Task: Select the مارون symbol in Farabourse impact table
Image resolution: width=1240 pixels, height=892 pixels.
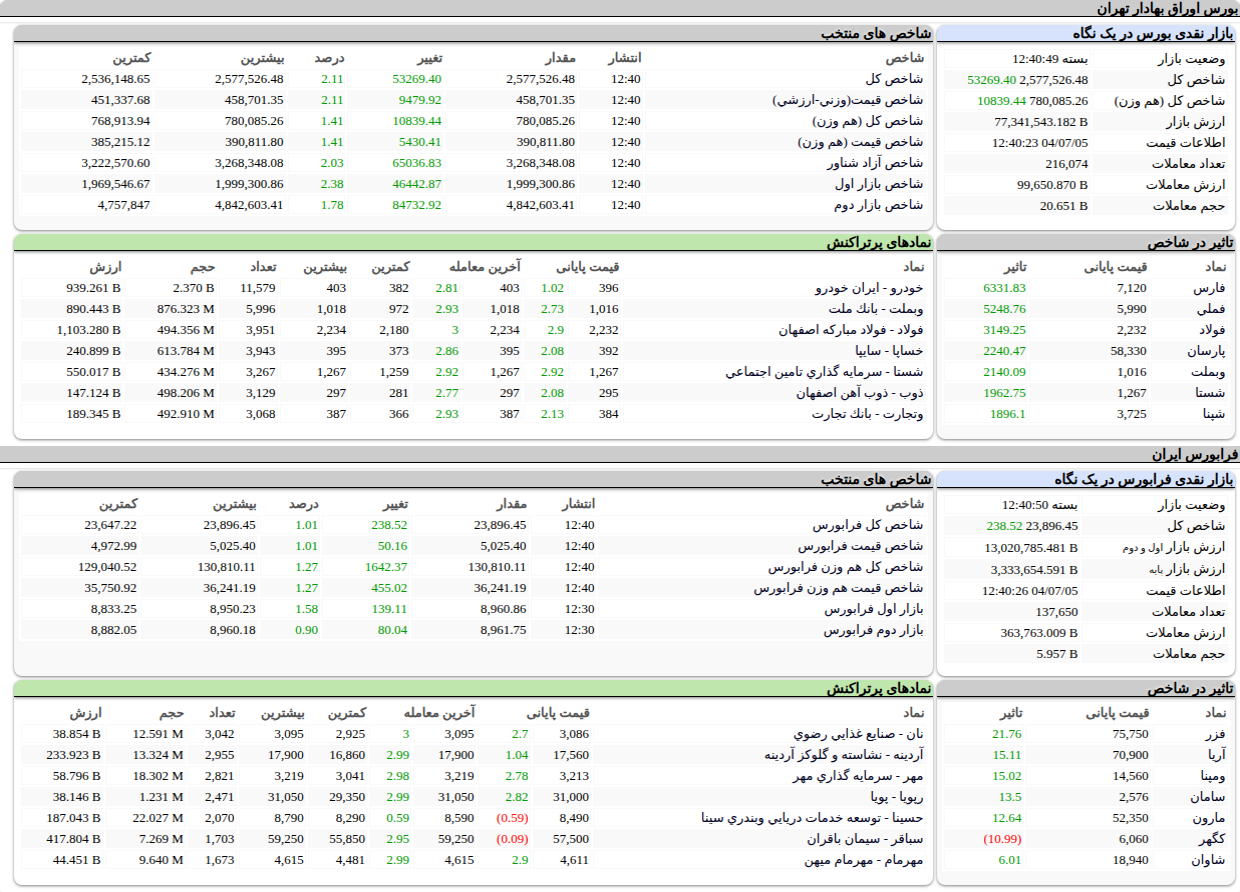Action: click(x=1209, y=818)
